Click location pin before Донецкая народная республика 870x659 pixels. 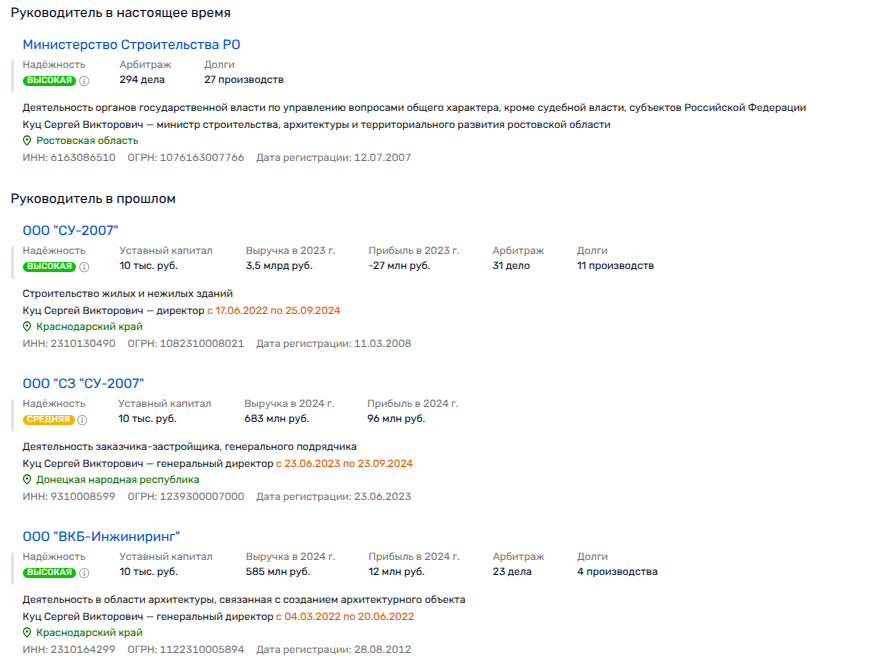pyautogui.click(x=27, y=480)
